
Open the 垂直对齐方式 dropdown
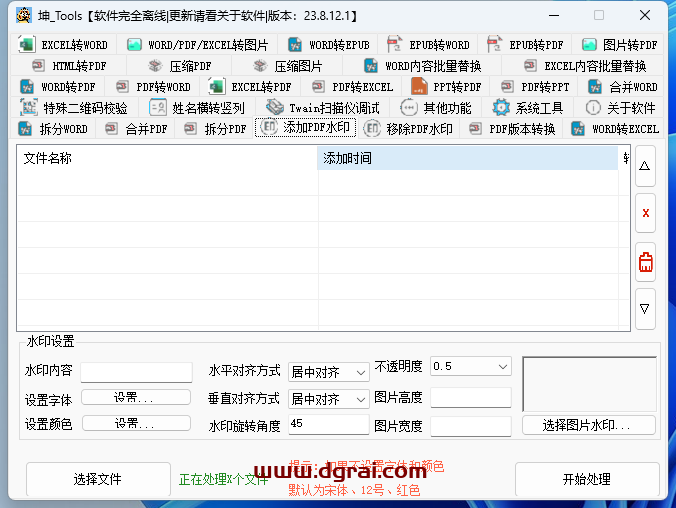329,399
